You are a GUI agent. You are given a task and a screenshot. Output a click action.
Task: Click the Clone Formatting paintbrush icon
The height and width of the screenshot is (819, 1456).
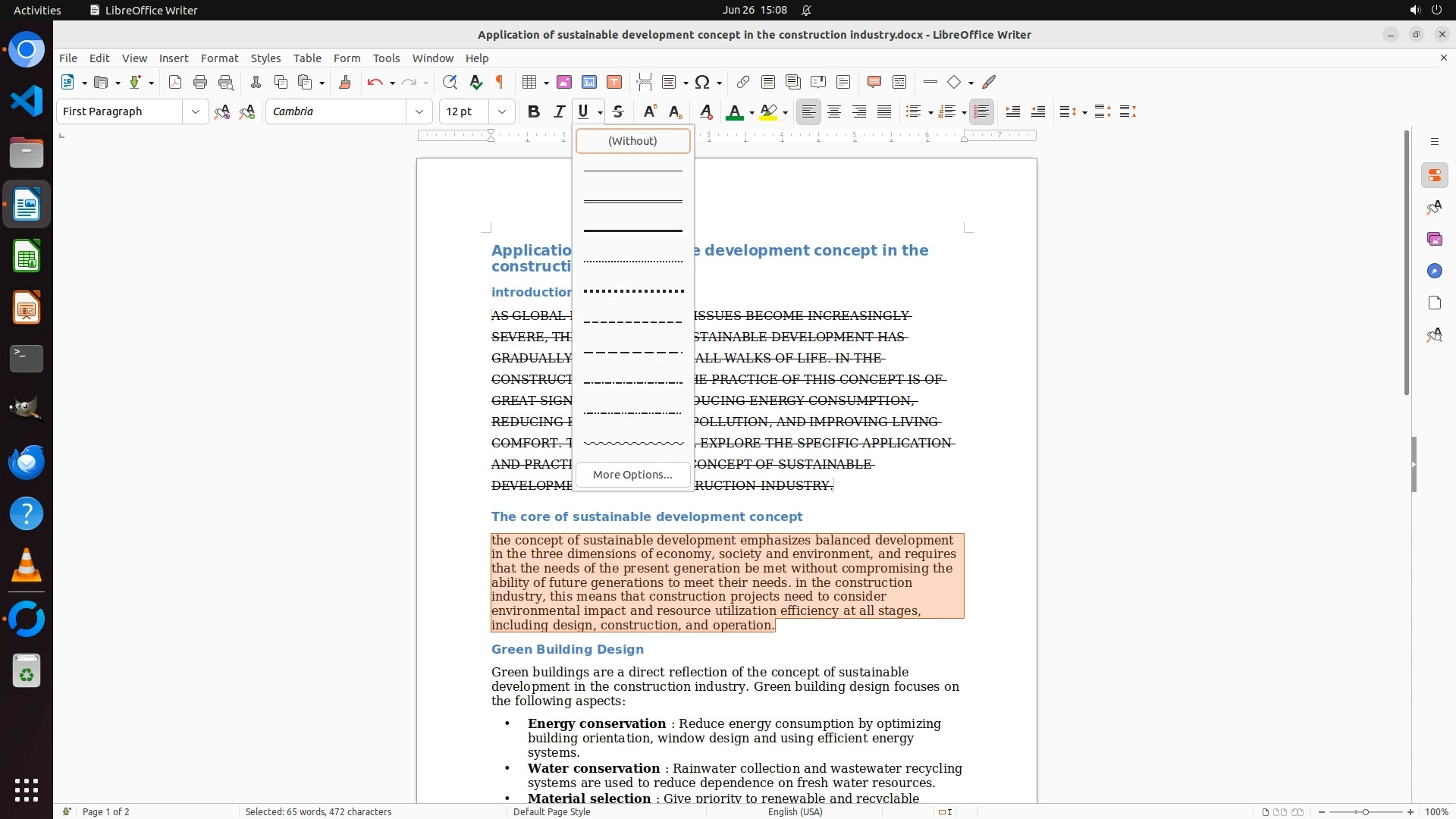coord(345,83)
